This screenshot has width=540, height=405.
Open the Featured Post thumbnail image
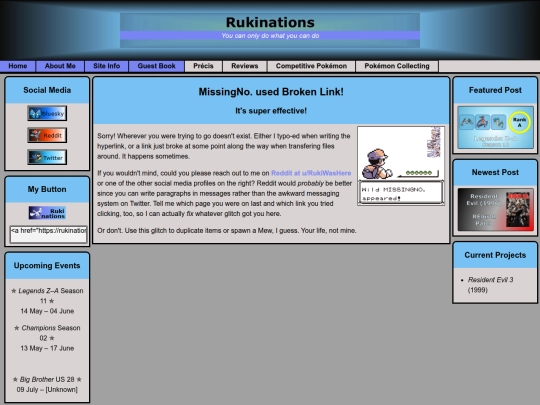495,127
